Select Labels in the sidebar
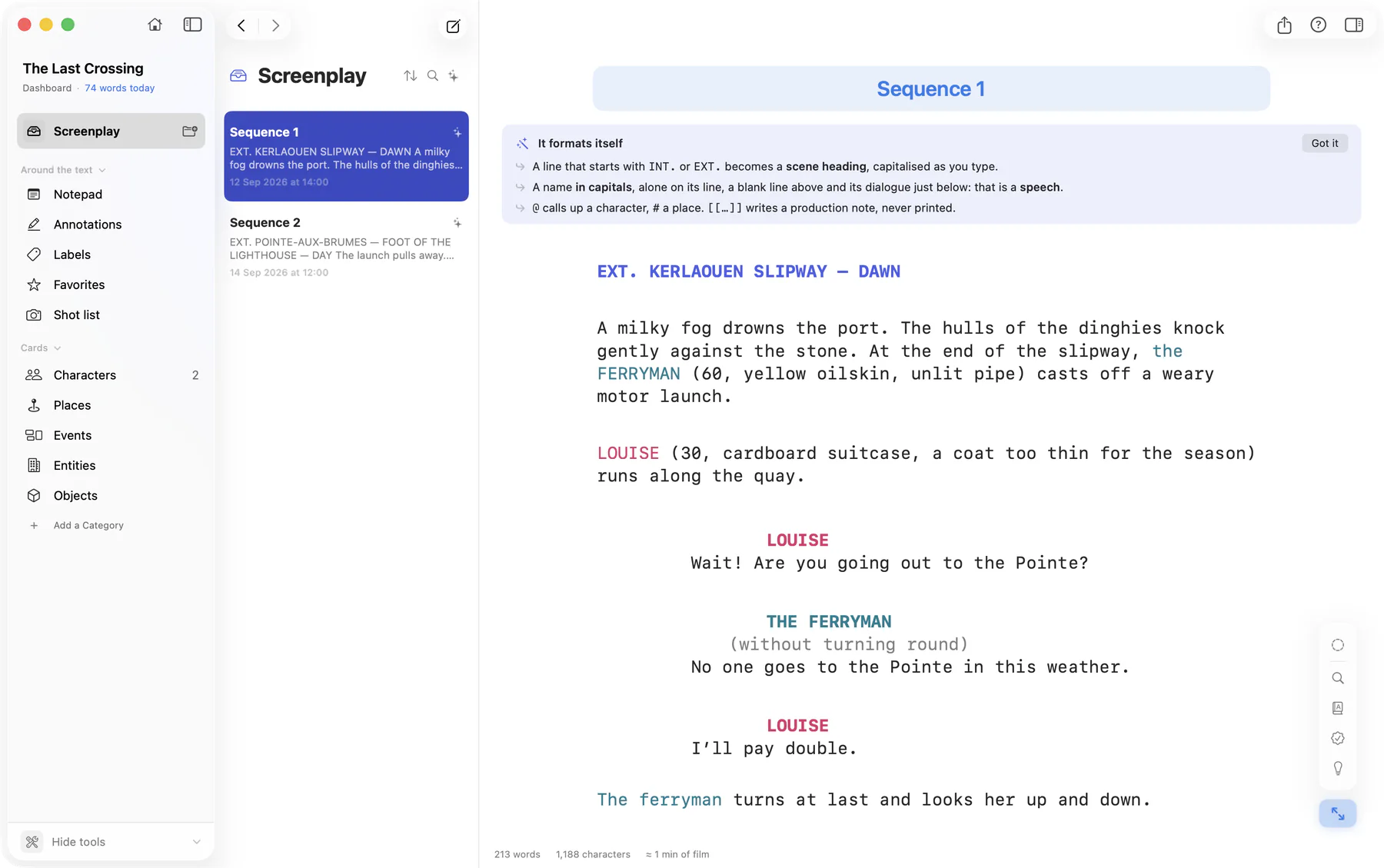Image resolution: width=1384 pixels, height=868 pixels. pos(111,254)
